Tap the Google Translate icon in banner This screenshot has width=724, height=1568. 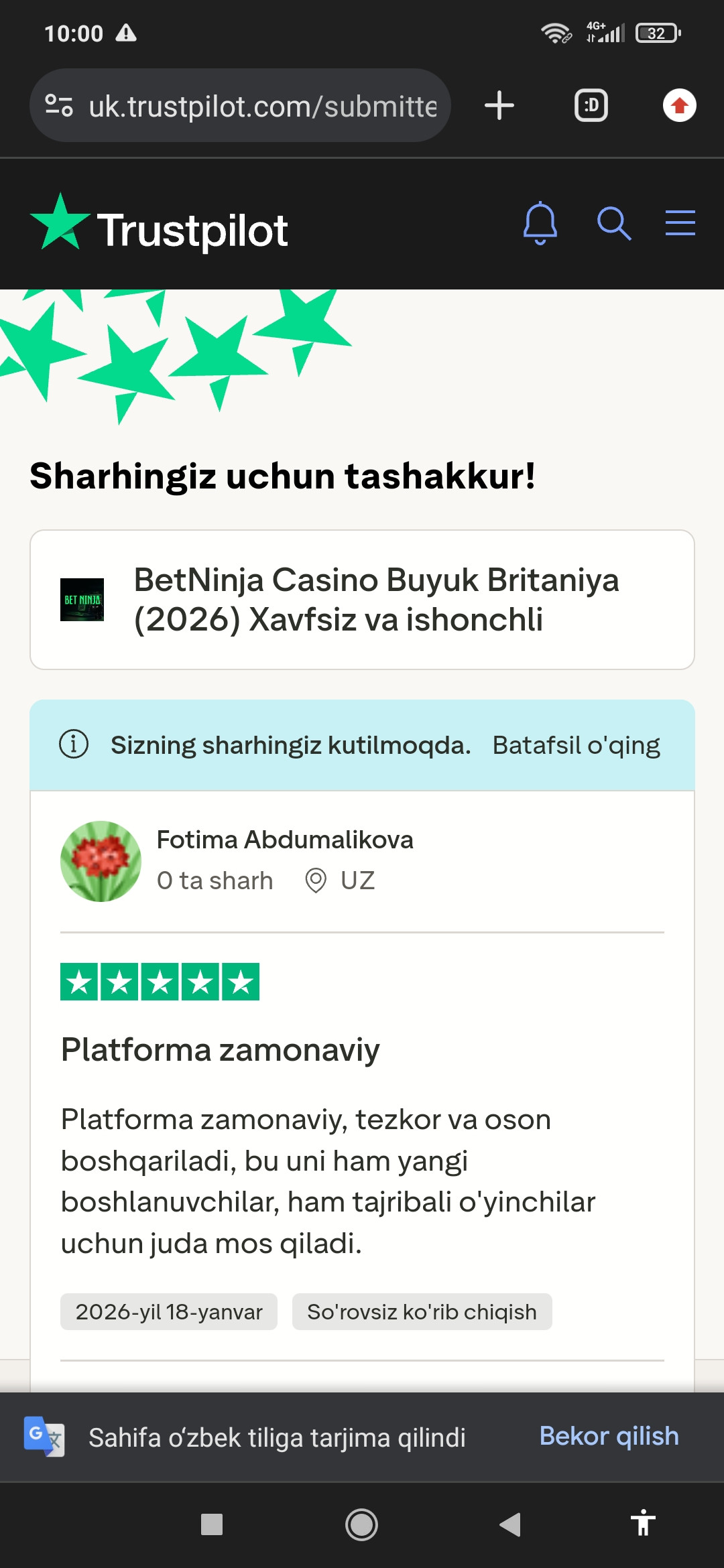(44, 1437)
